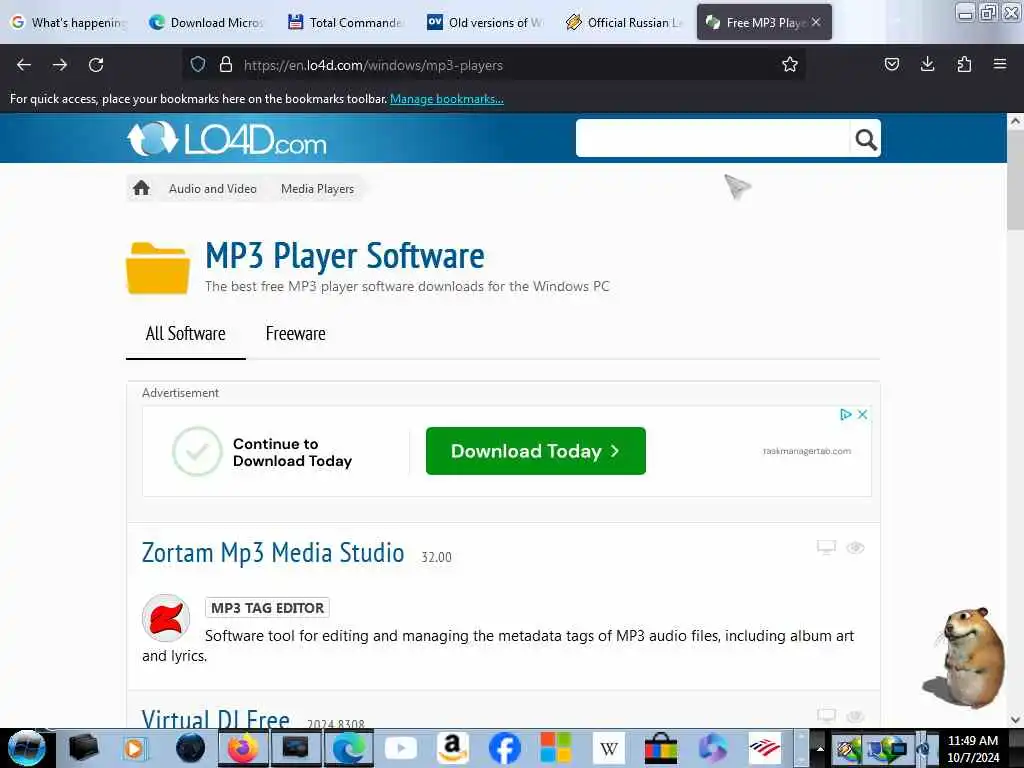Launch Microsoft Edge from the taskbar
Screen dimensions: 1024x768
(x=347, y=748)
